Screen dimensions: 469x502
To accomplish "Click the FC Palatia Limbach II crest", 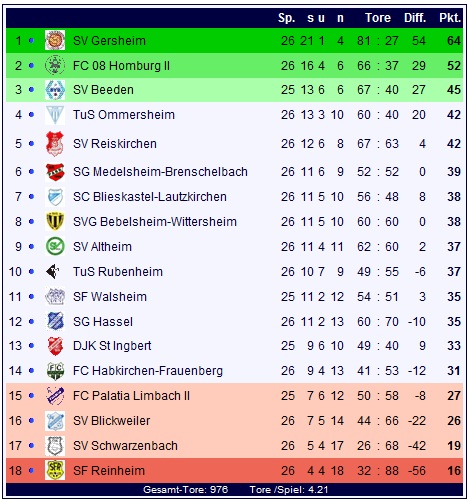I will [x=55, y=395].
